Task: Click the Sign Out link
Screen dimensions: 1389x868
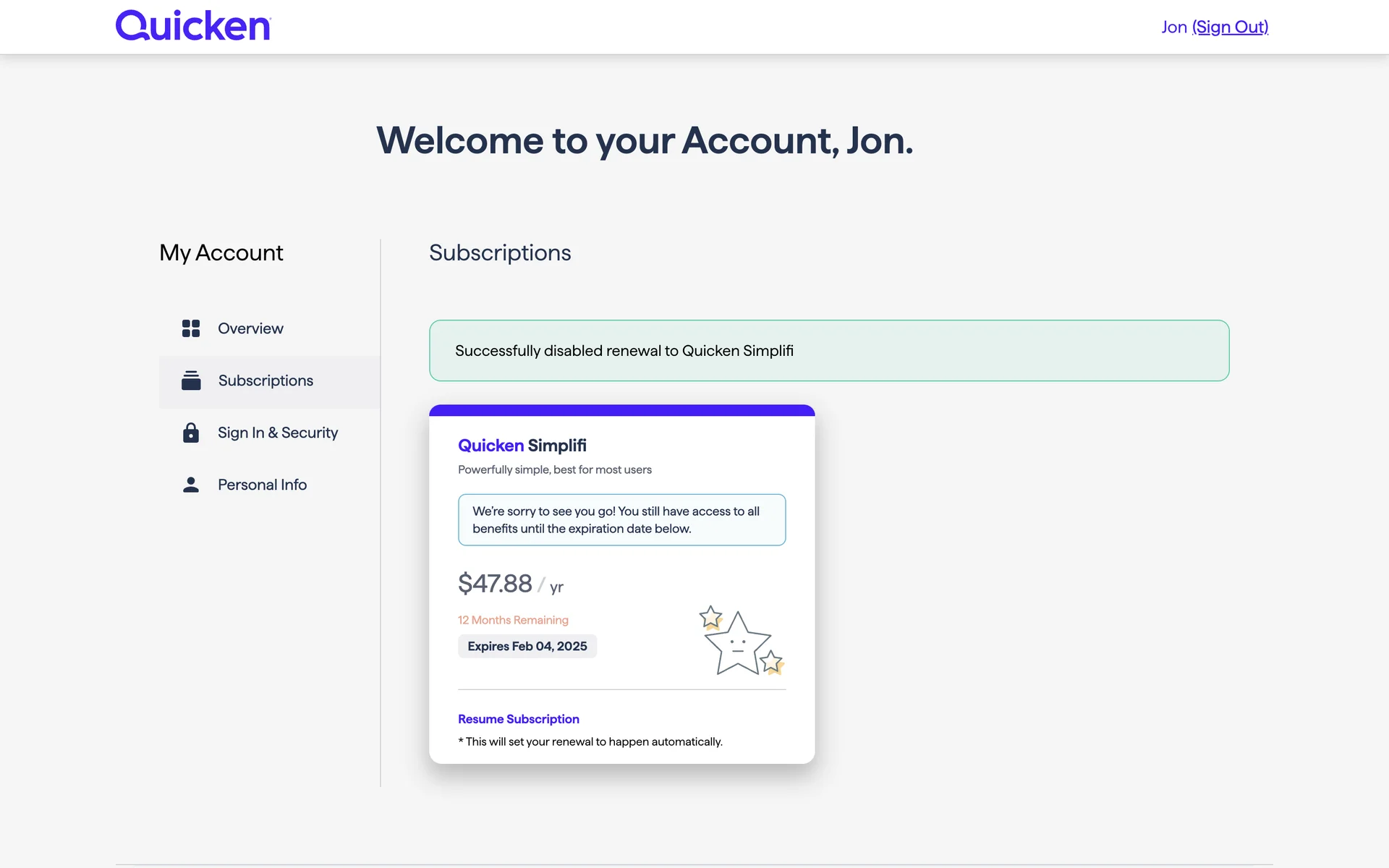Action: (x=1230, y=27)
